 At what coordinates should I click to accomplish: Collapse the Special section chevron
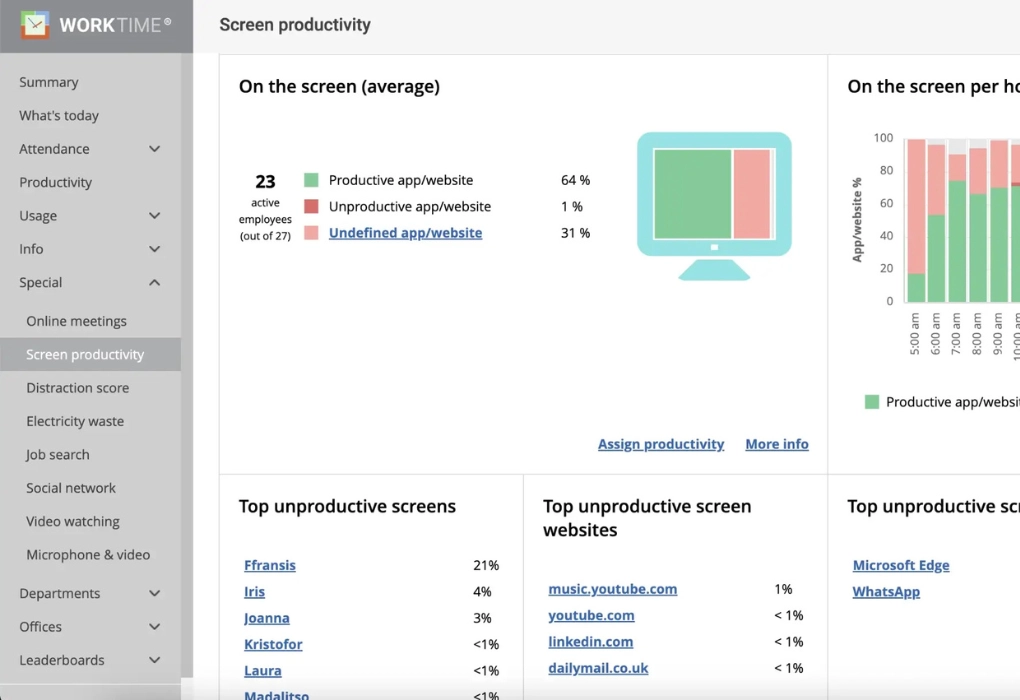coord(154,283)
